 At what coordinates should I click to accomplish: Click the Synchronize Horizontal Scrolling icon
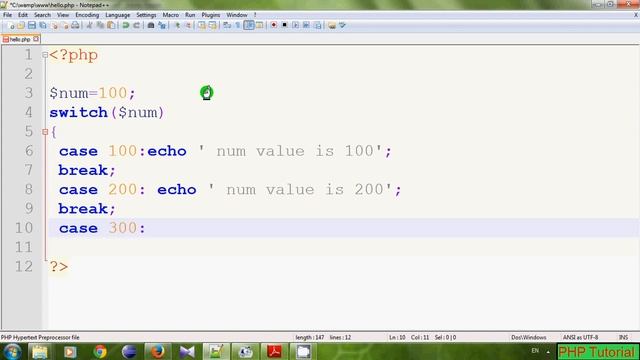click(x=212, y=25)
